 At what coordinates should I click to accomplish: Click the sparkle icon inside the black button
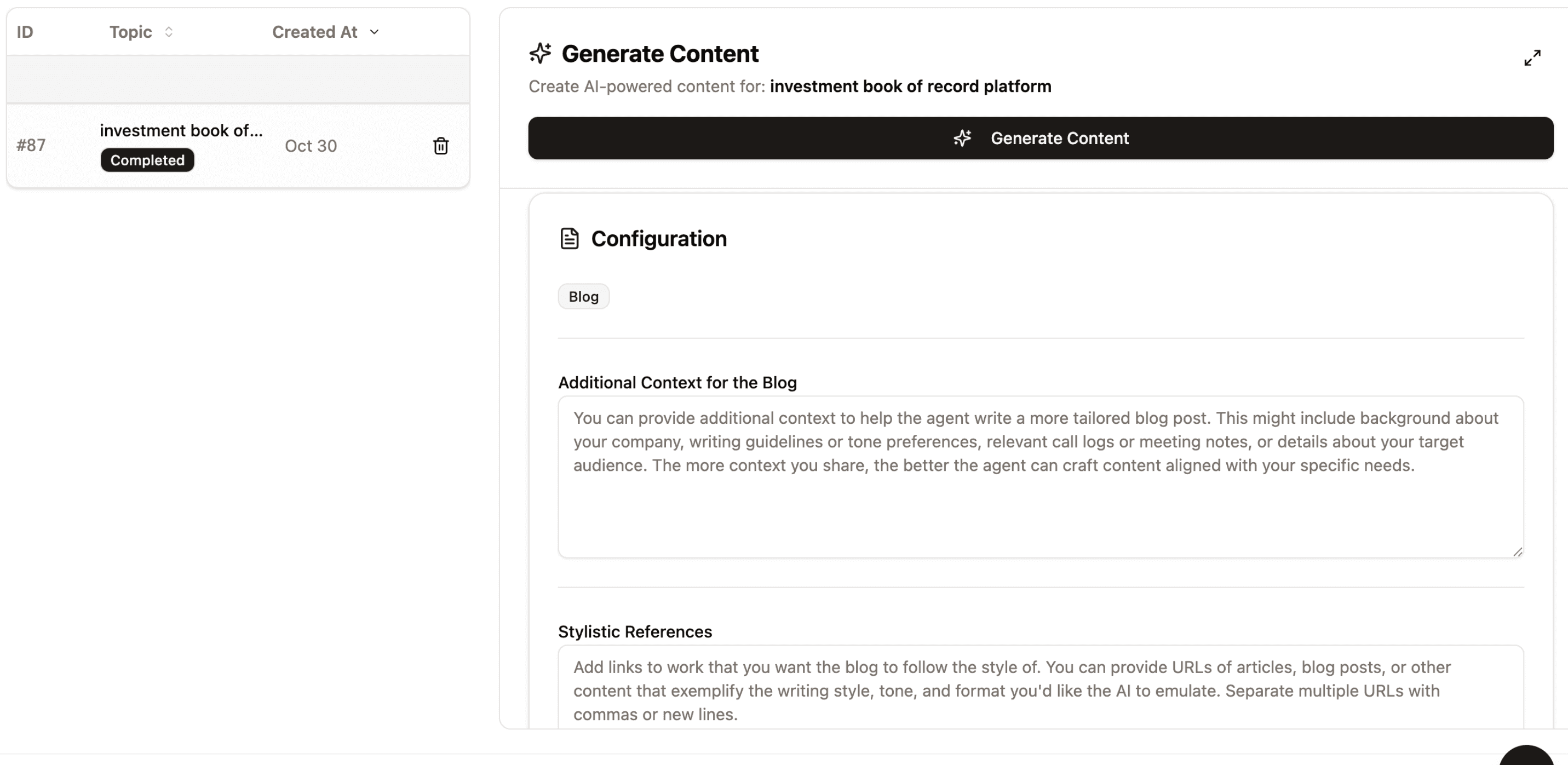[962, 138]
